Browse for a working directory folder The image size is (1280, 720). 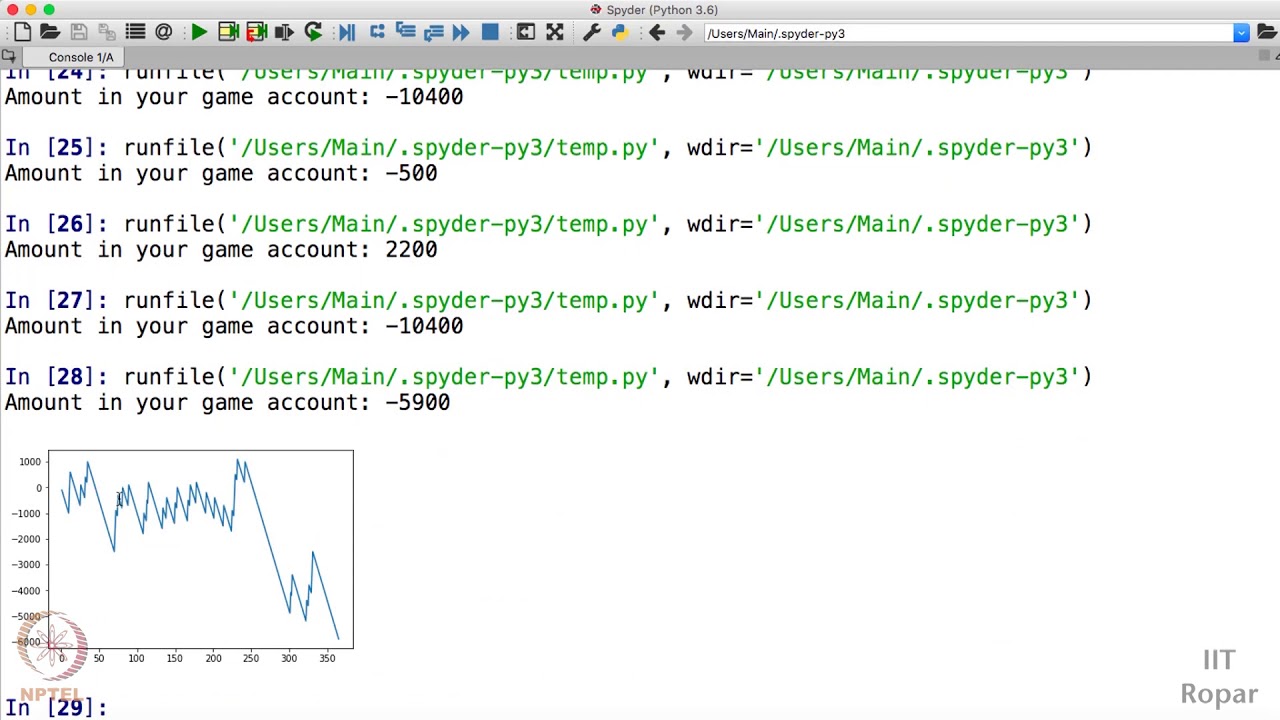[1269, 33]
